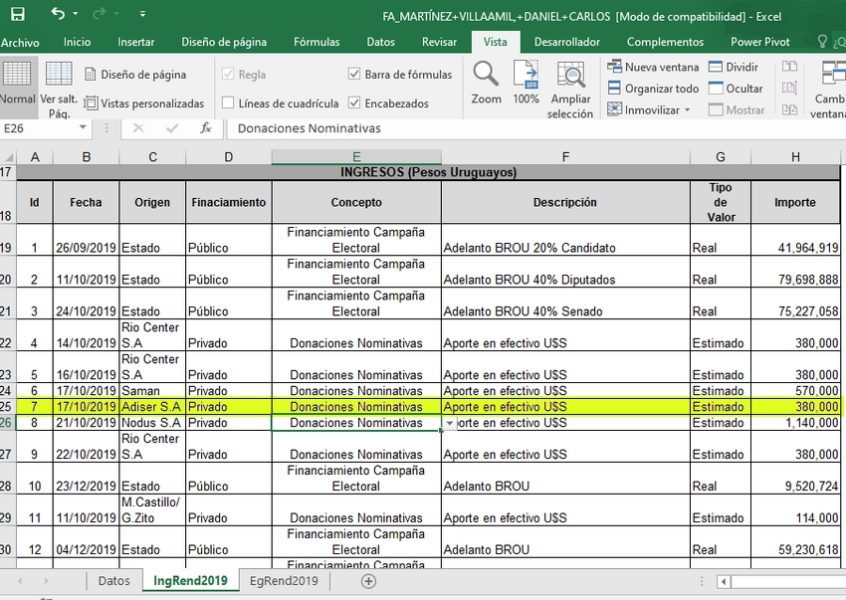This screenshot has height=600, width=846.
Task: Click the add new sheet plus icon
Action: [368, 581]
